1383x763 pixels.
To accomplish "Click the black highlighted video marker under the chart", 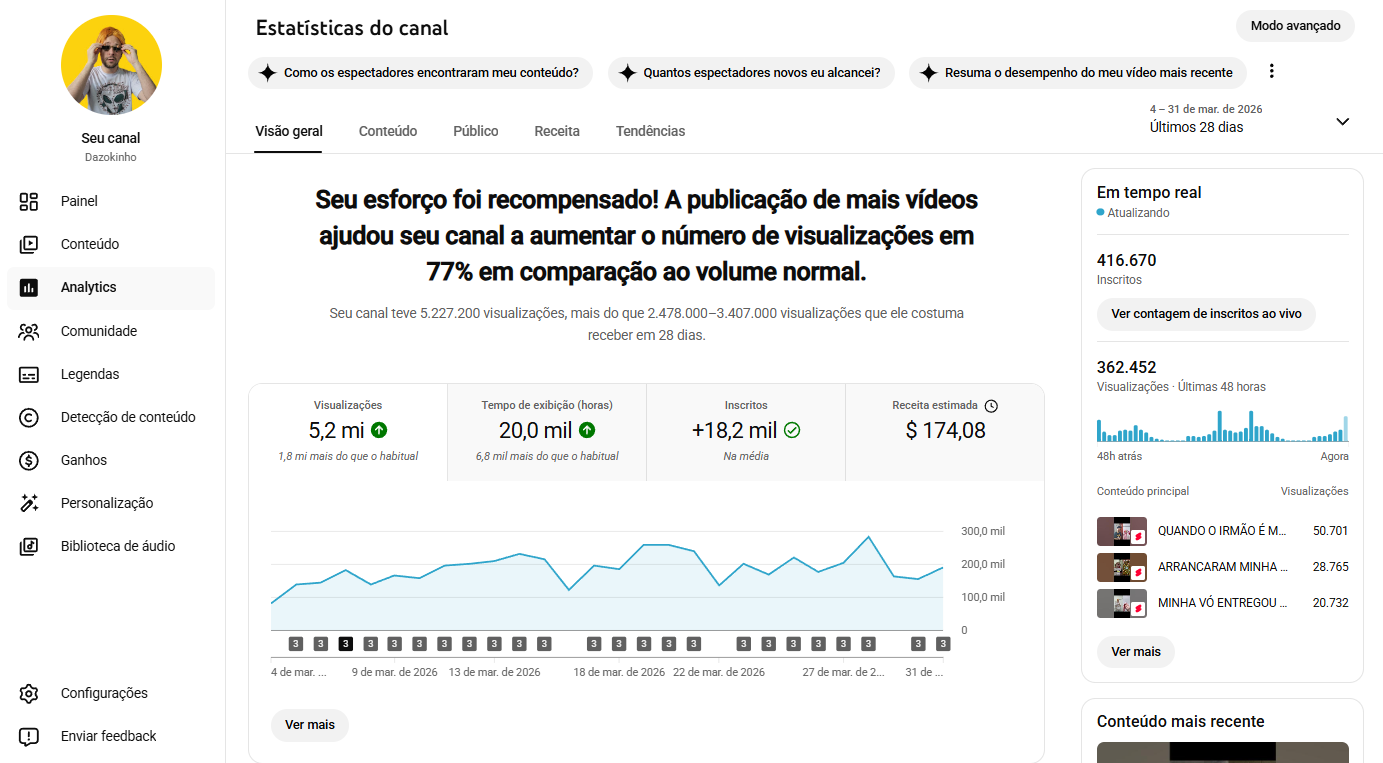I will (x=346, y=644).
